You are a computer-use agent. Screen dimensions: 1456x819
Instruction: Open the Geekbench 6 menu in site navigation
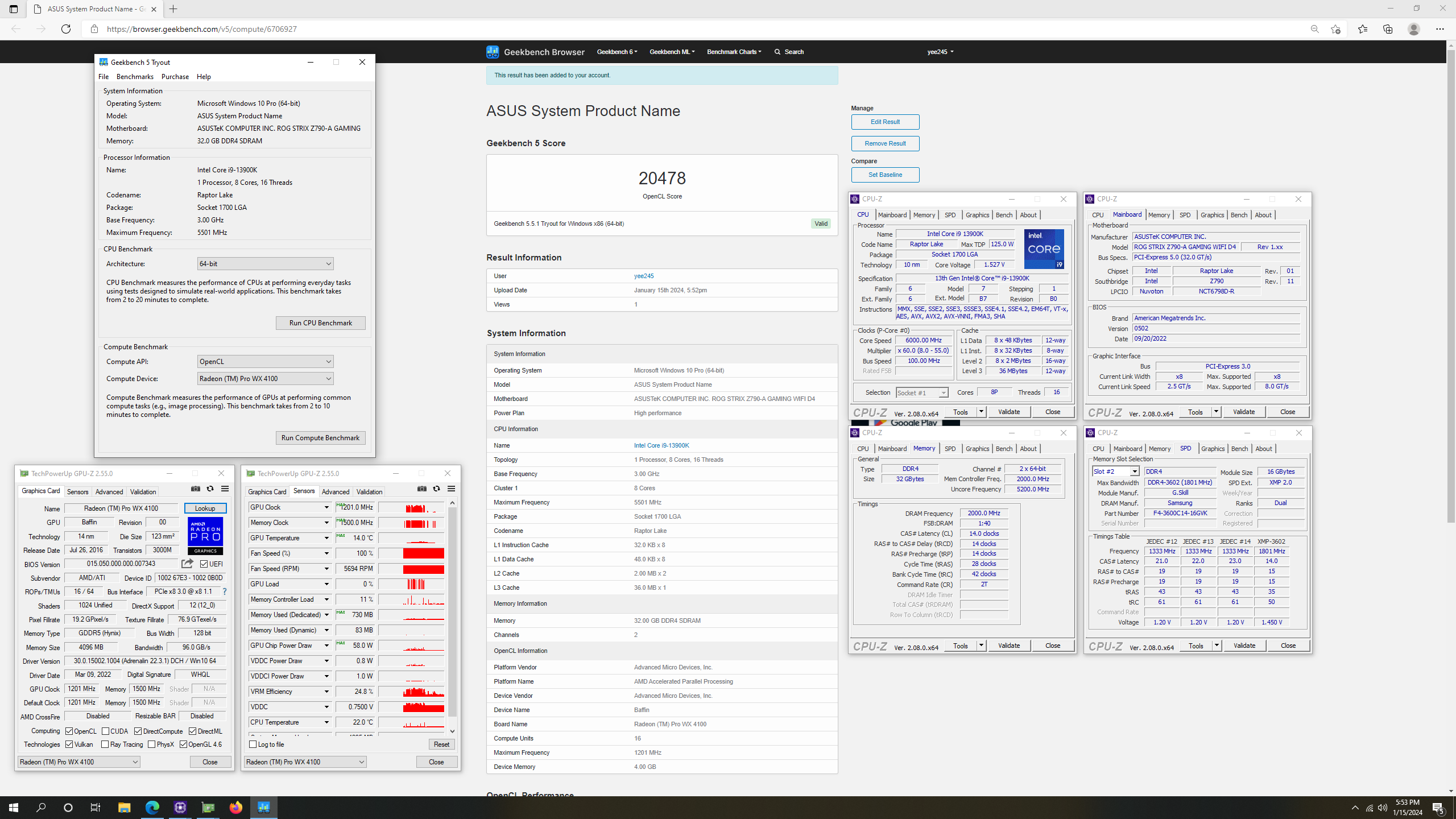[x=617, y=52]
